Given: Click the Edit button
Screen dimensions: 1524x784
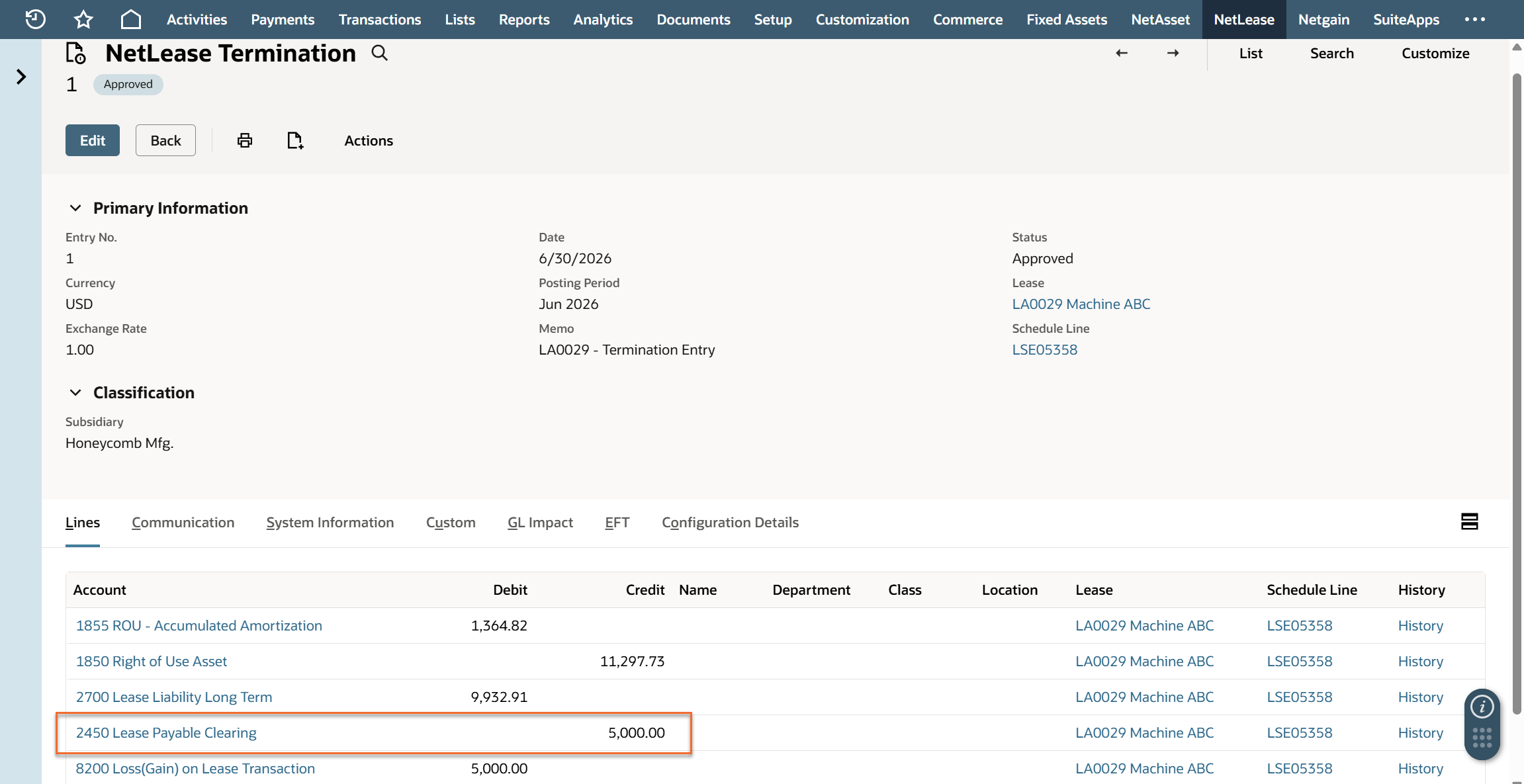Looking at the screenshot, I should (92, 140).
